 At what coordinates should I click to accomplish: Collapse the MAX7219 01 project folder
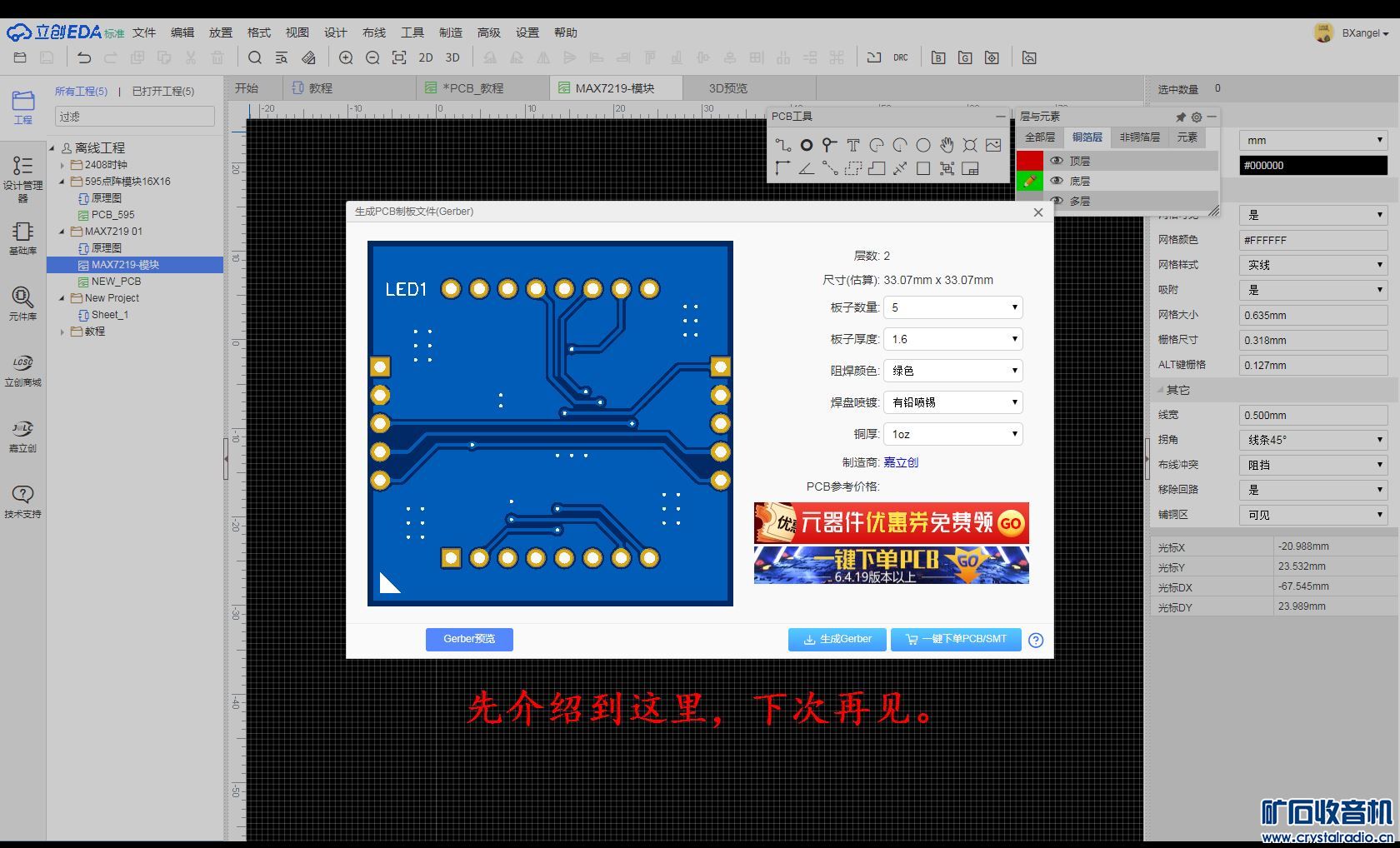[62, 232]
